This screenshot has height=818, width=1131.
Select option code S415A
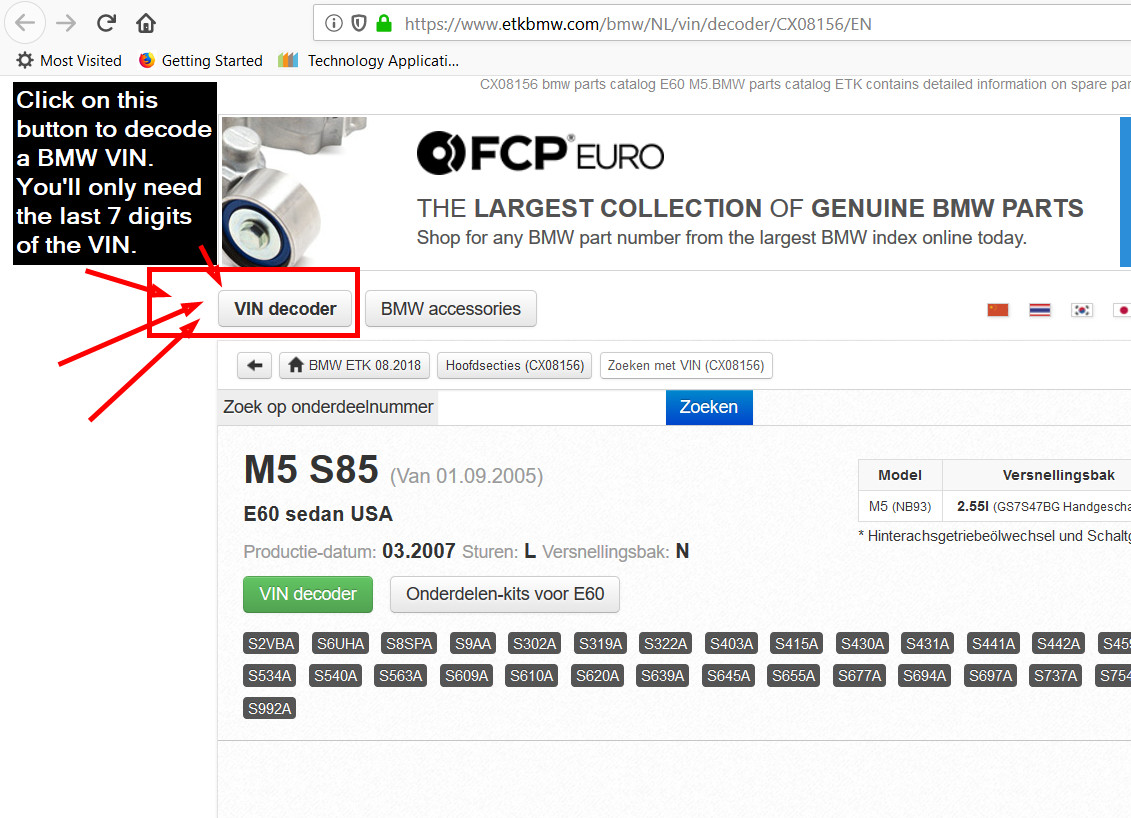click(796, 643)
